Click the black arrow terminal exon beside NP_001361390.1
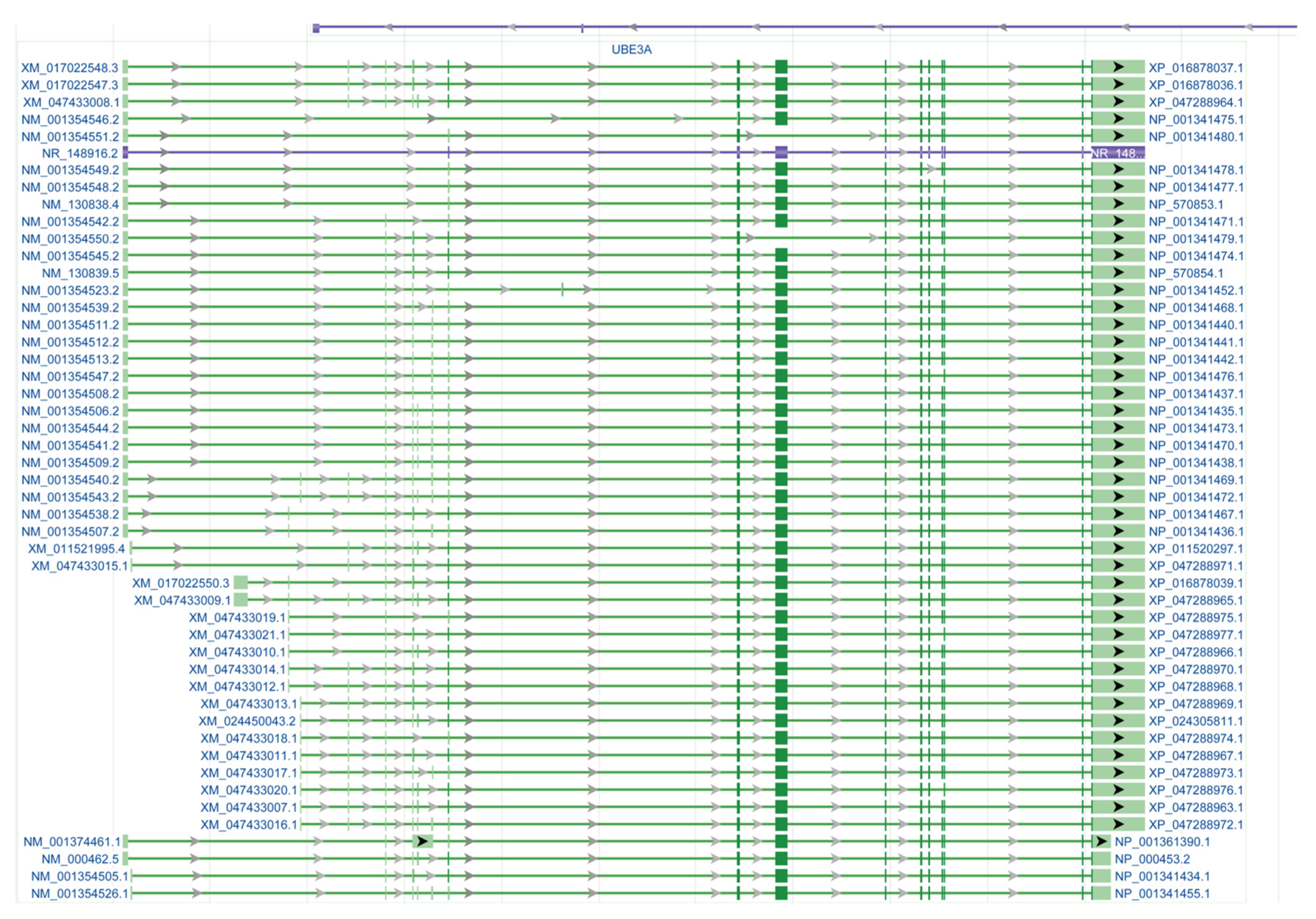 (1101, 842)
